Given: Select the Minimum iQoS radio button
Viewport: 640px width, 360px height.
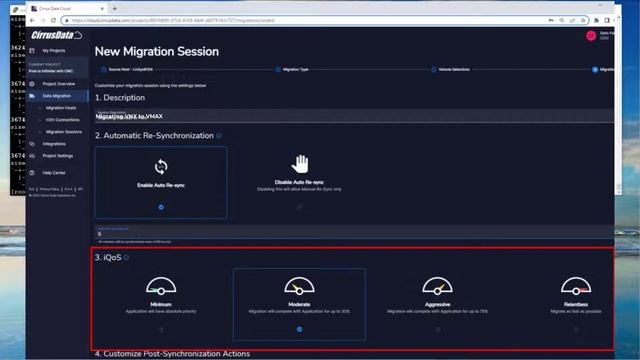Looking at the screenshot, I should (161, 329).
